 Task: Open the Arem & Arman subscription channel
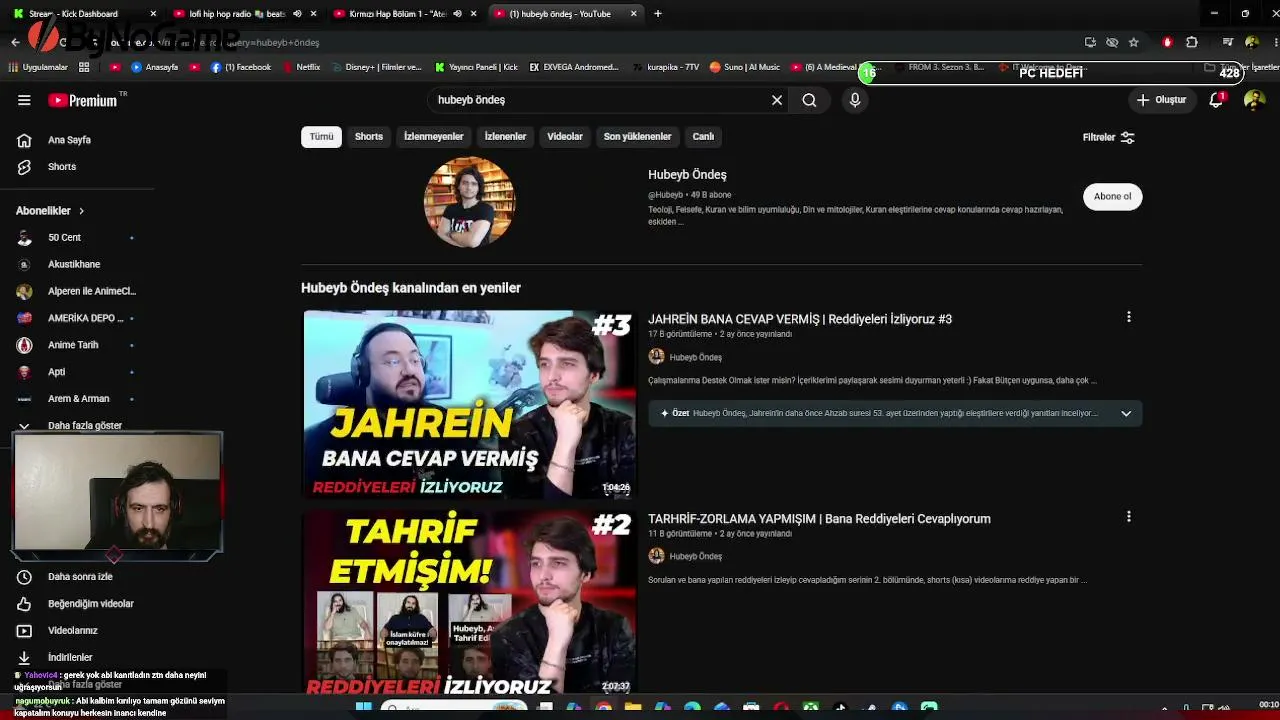pos(78,399)
